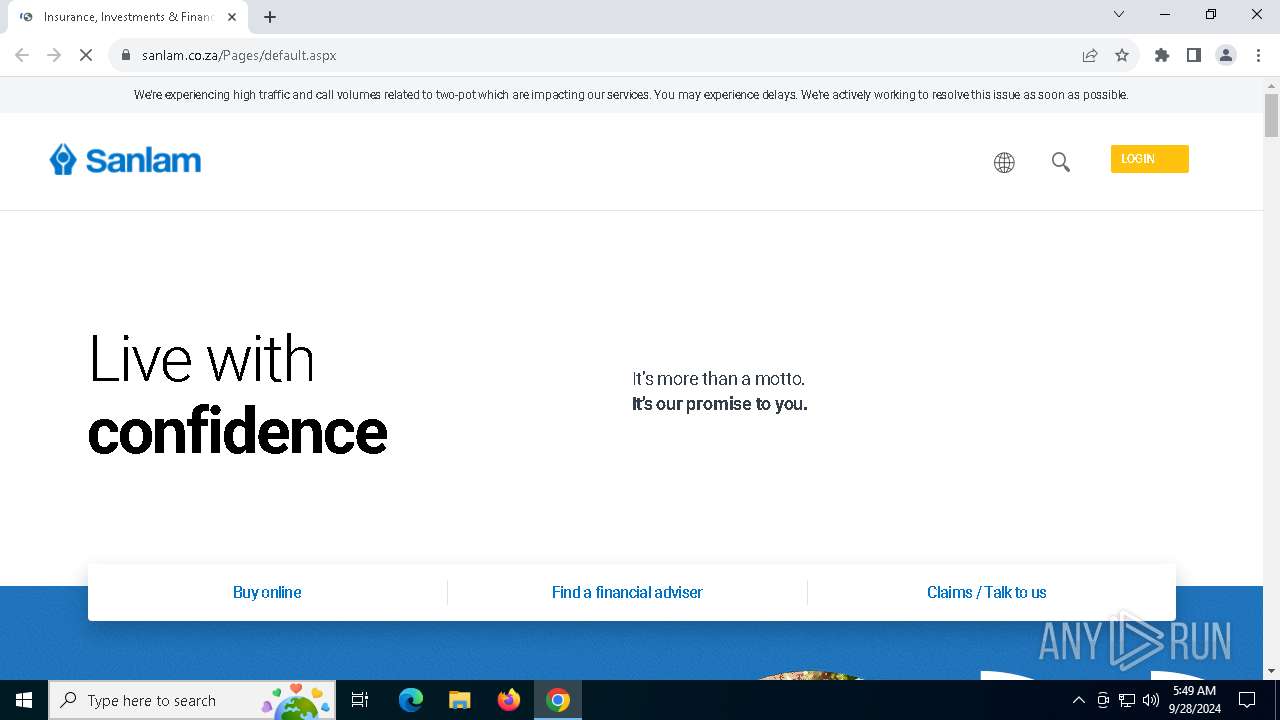This screenshot has height=720, width=1280.
Task: Open Task View on taskbar
Action: click(360, 700)
